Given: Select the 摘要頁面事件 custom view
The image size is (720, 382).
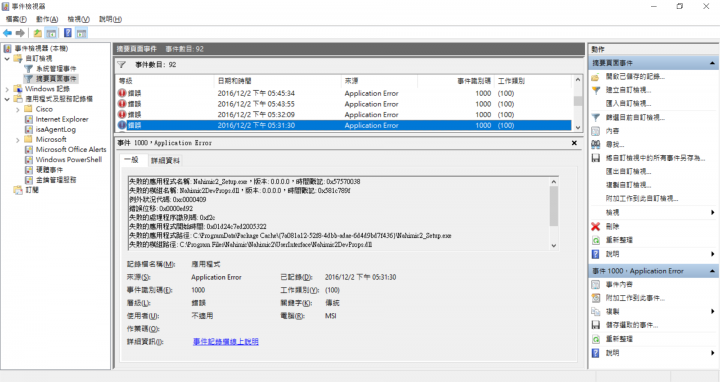Looking at the screenshot, I should (x=56, y=79).
